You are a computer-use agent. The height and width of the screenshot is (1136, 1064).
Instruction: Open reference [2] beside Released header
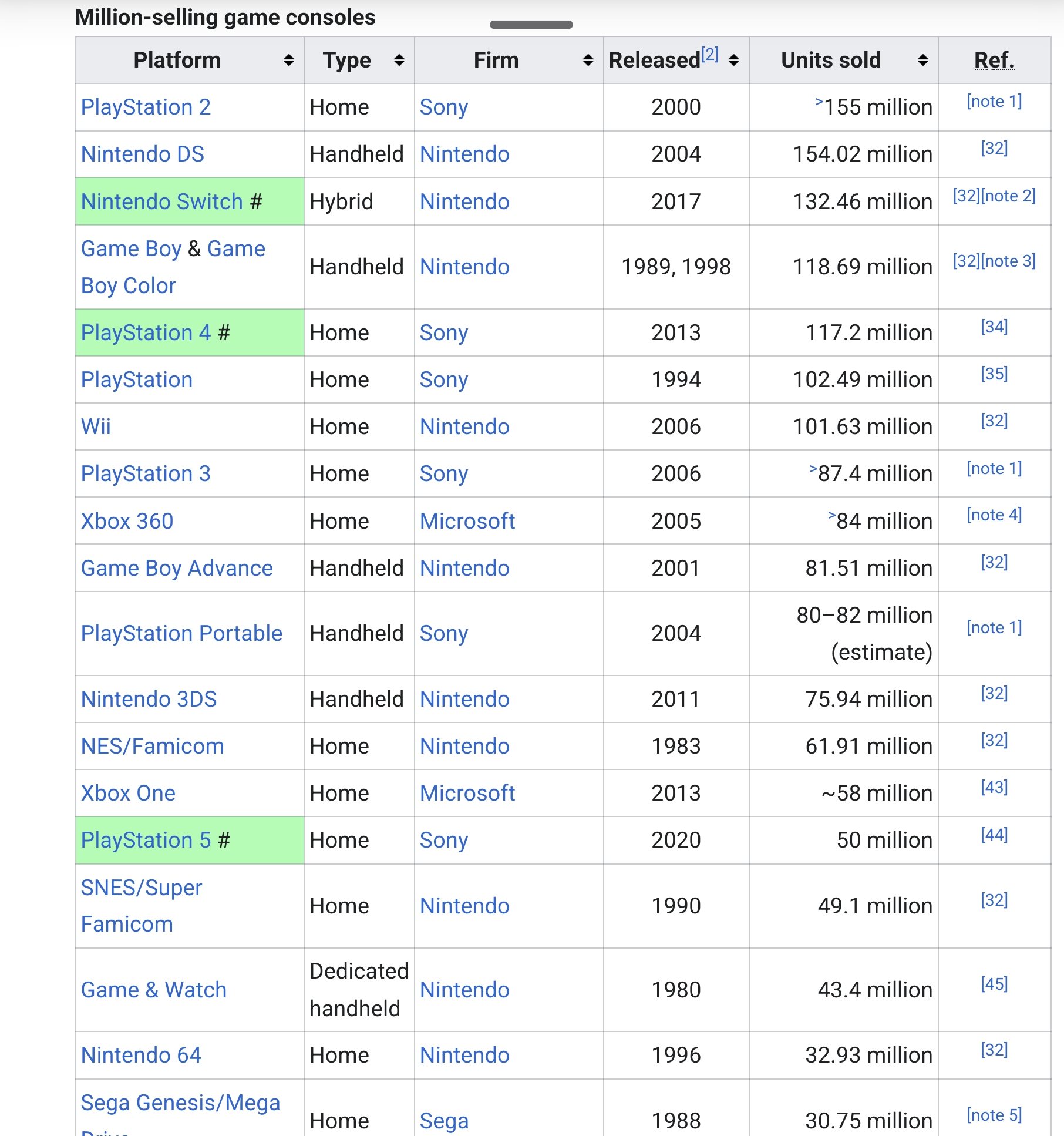tap(710, 54)
